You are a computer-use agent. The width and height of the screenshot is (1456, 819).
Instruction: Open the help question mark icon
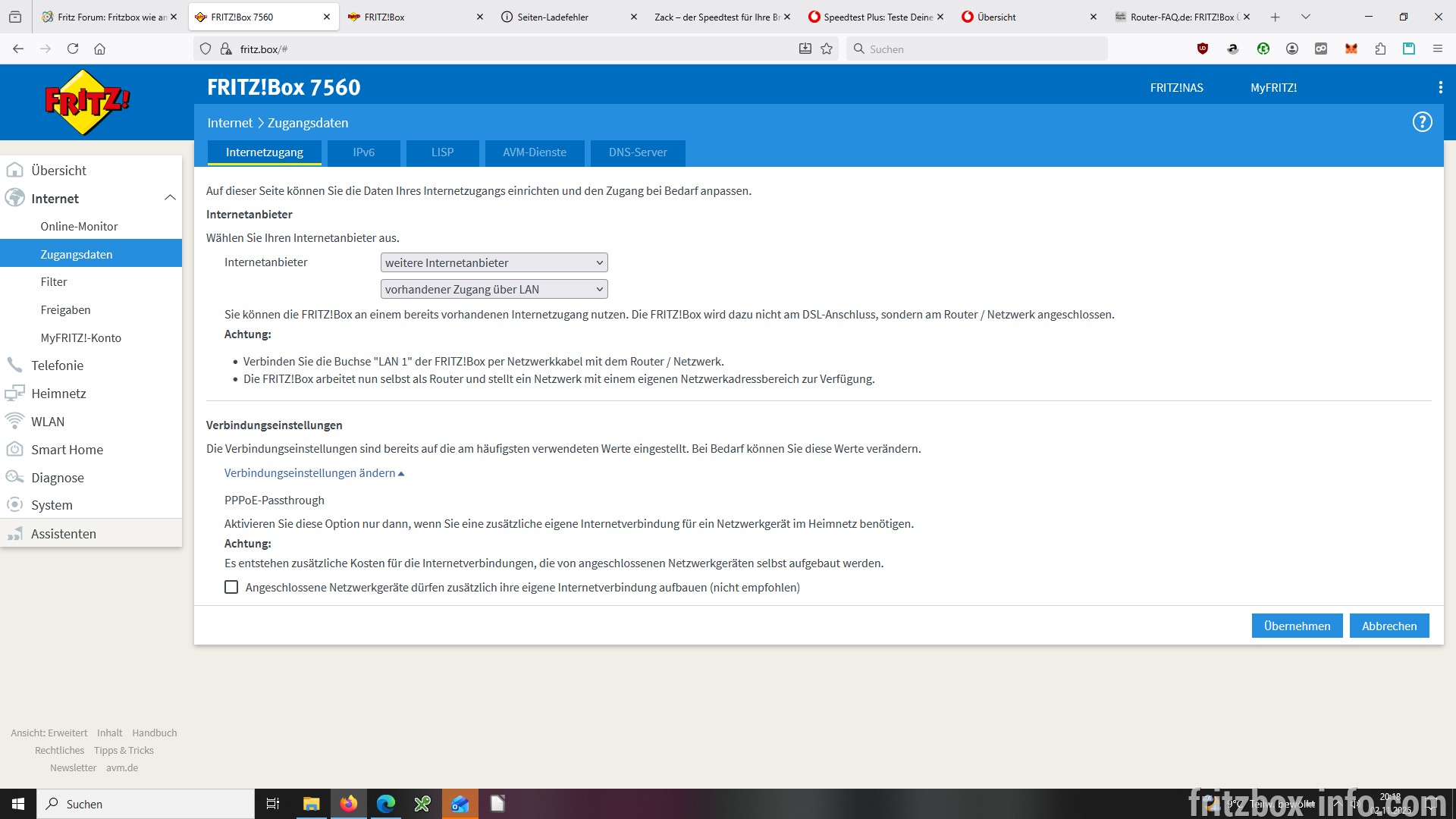click(x=1422, y=122)
